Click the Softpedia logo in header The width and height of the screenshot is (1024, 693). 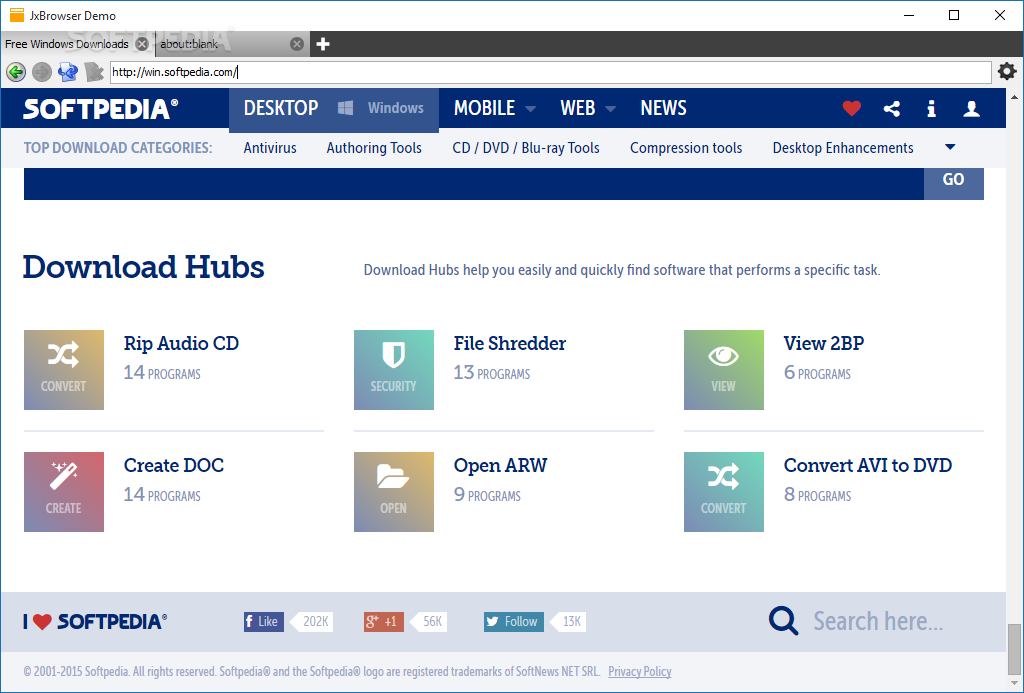tap(101, 108)
